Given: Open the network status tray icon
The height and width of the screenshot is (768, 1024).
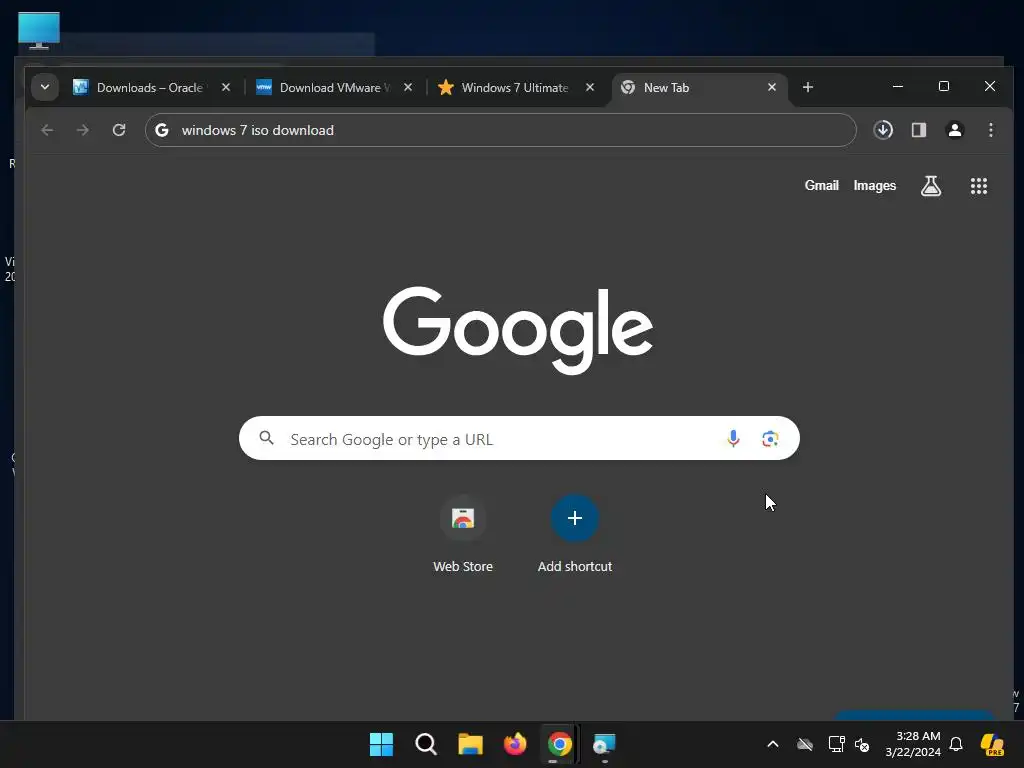Looking at the screenshot, I should (x=837, y=744).
